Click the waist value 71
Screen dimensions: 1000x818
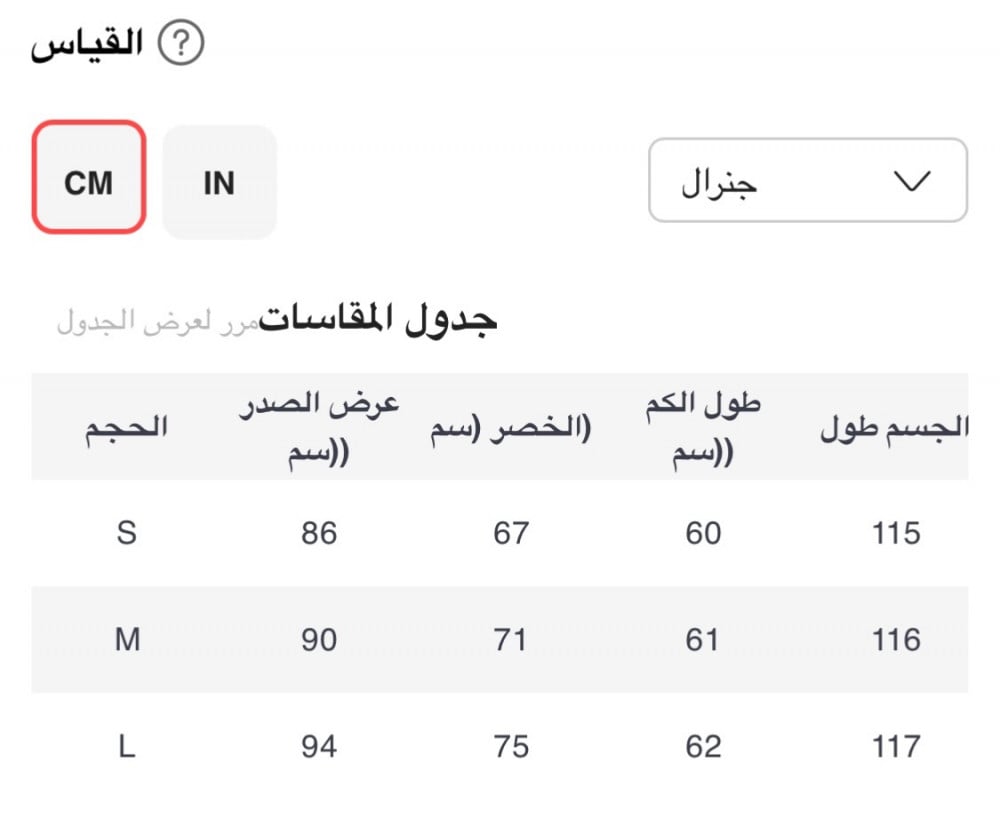[510, 639]
